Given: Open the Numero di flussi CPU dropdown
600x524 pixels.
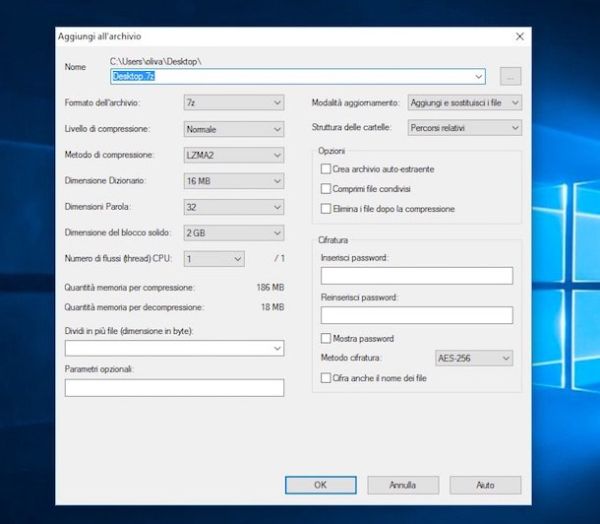Looking at the screenshot, I should [x=214, y=259].
